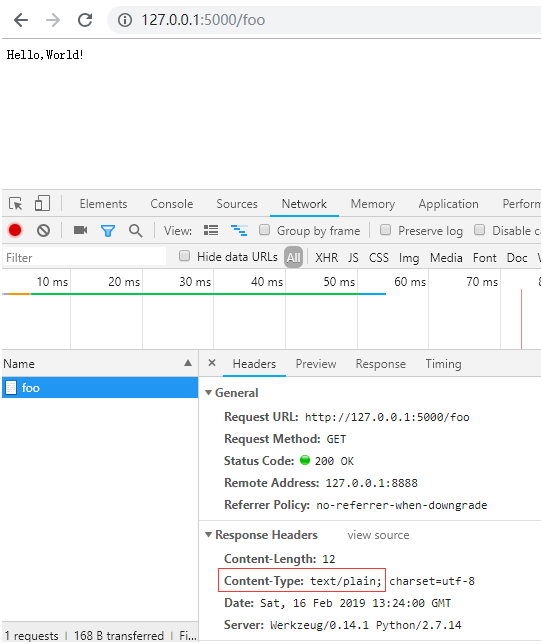The image size is (543, 644).
Task: Enable Preserve log checkbox
Action: pos(385,230)
